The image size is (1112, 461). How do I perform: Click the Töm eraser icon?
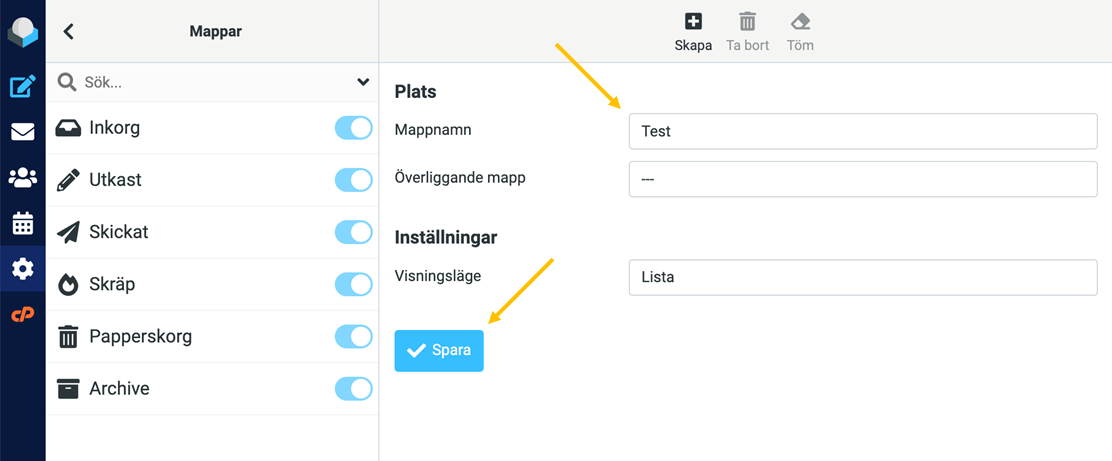click(800, 21)
